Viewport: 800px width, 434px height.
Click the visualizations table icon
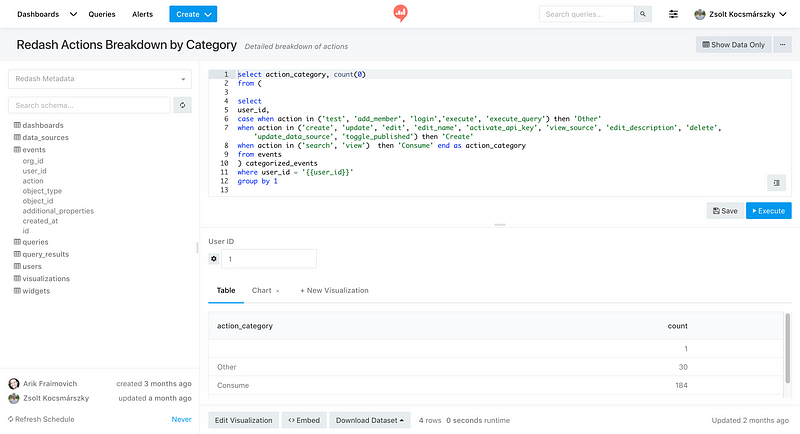pyautogui.click(x=17, y=278)
